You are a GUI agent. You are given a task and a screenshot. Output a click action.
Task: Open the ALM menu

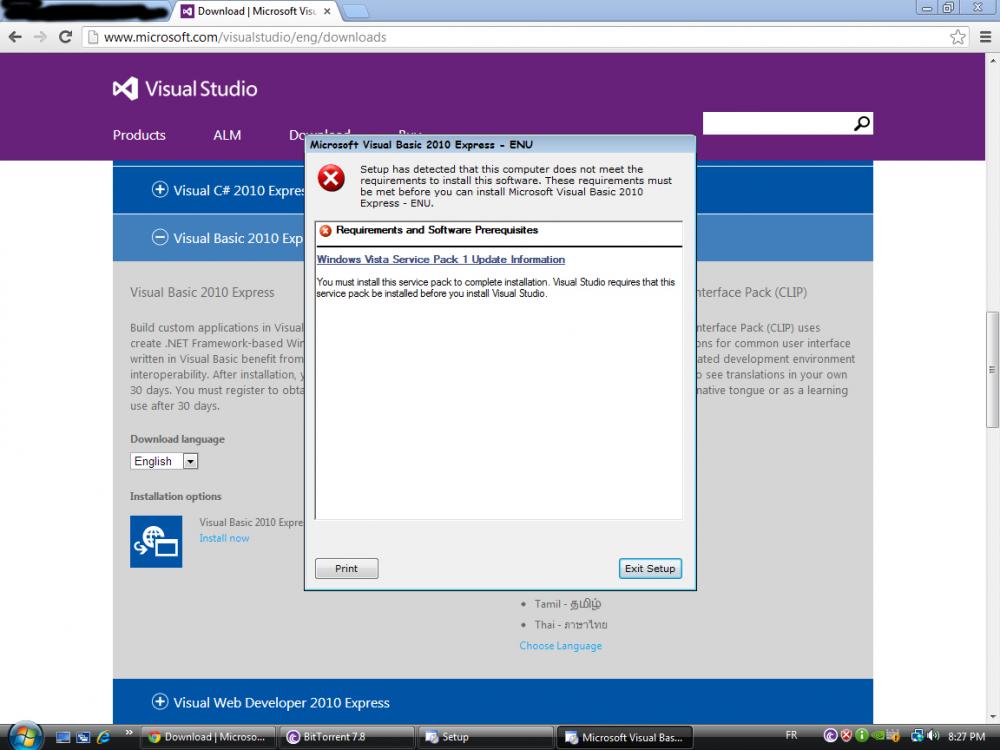tap(227, 135)
